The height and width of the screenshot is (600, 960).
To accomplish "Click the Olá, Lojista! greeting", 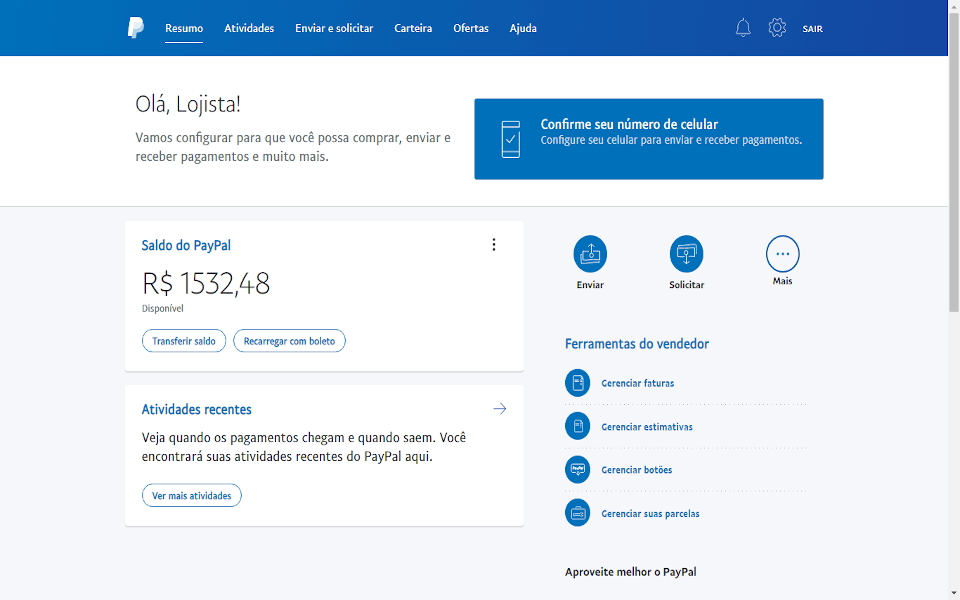I will point(188,104).
